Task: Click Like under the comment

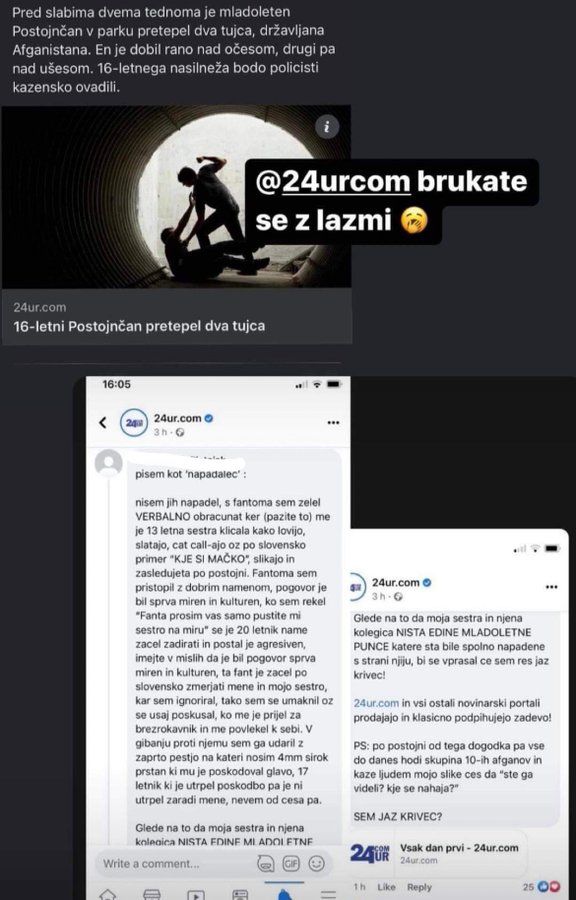Action: pos(386,887)
